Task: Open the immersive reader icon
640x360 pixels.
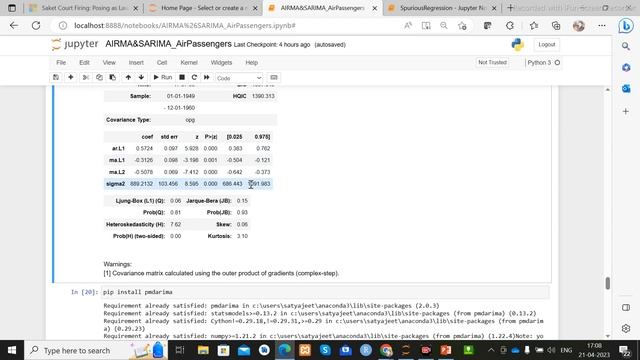Action: [426, 25]
